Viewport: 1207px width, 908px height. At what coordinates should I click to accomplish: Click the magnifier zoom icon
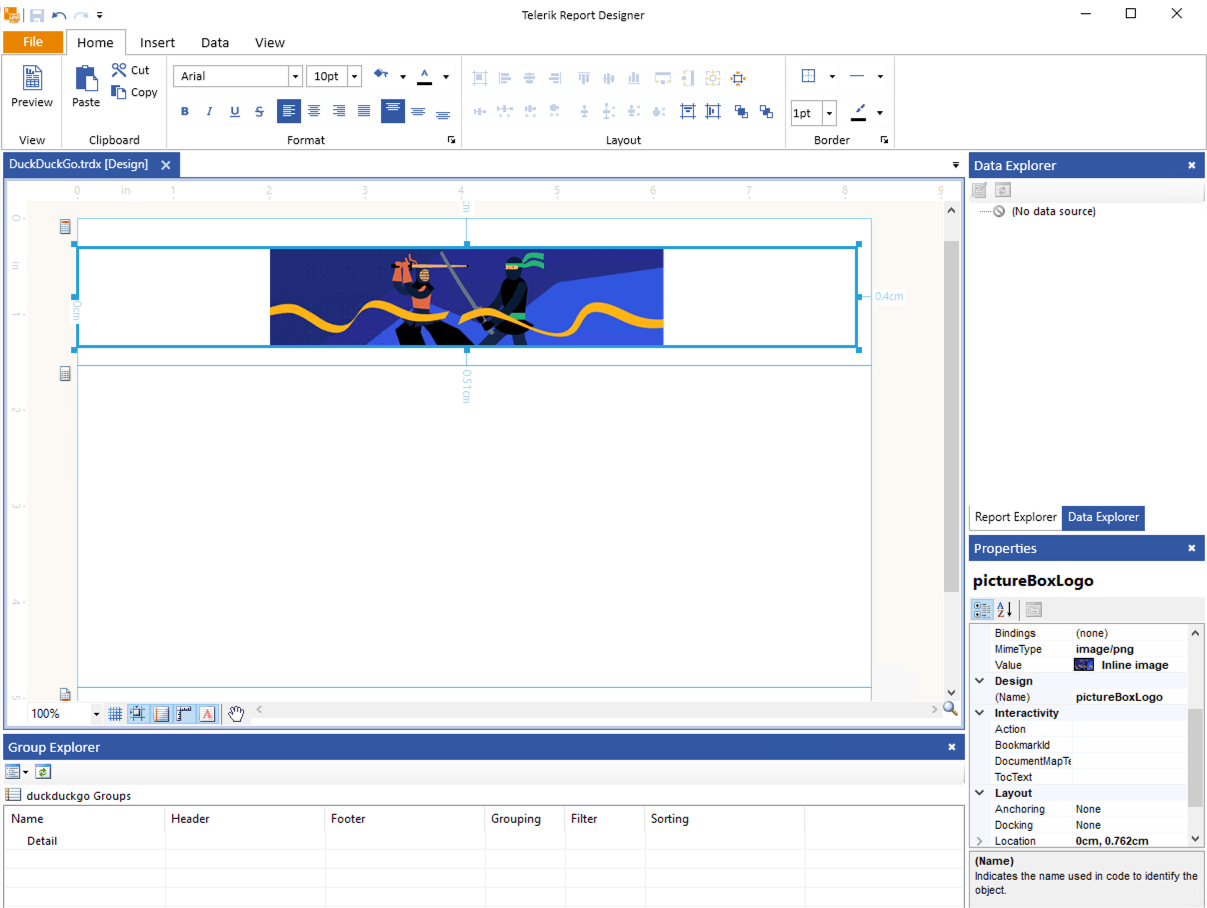pyautogui.click(x=950, y=709)
